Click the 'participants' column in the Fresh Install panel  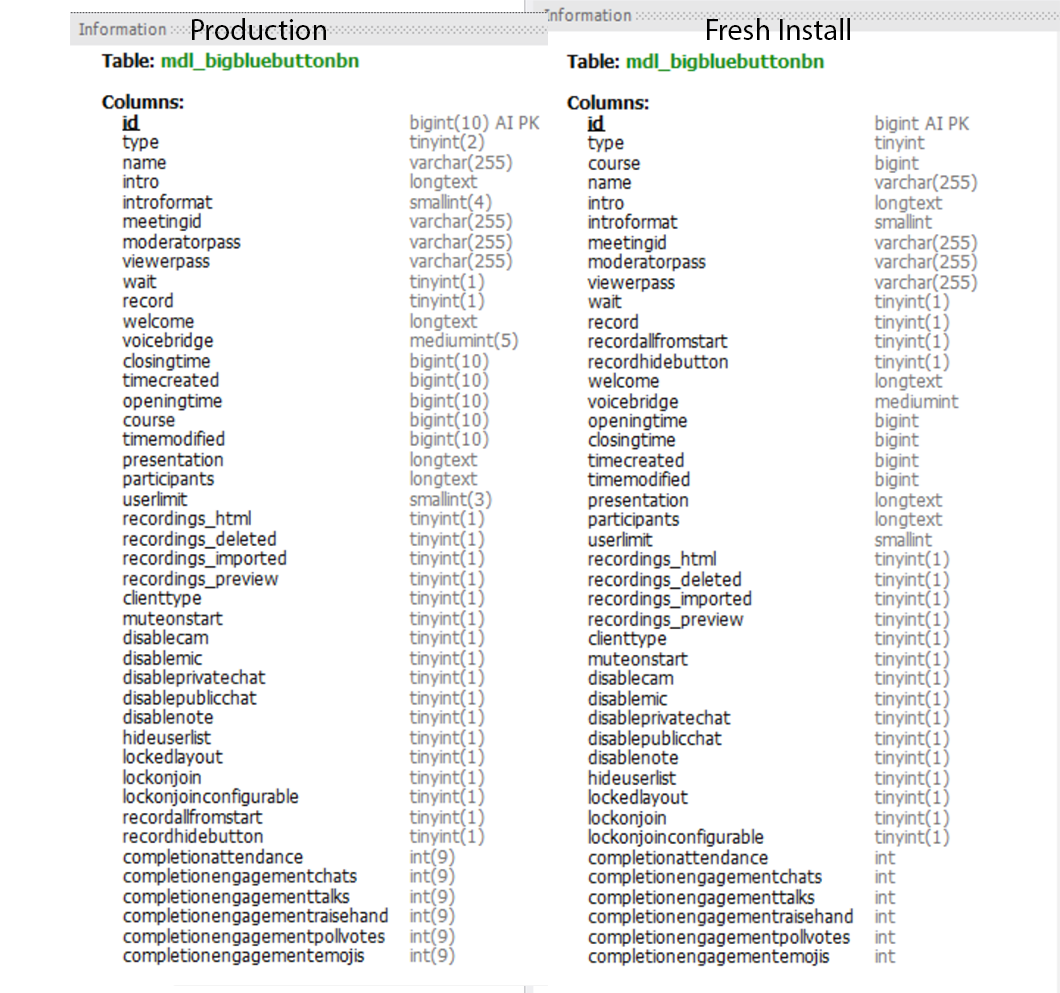pos(633,520)
